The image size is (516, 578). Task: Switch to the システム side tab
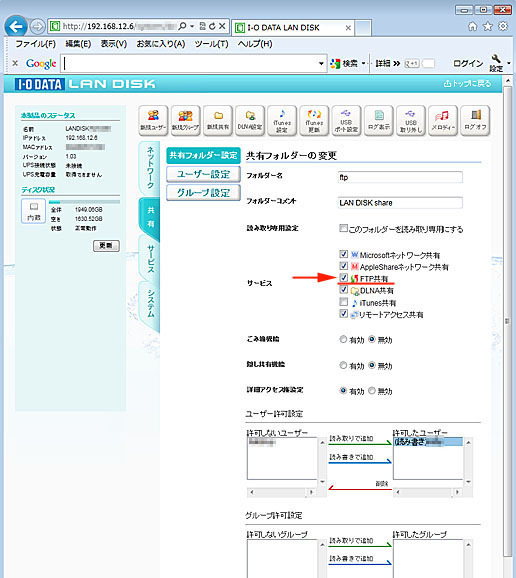coord(150,304)
